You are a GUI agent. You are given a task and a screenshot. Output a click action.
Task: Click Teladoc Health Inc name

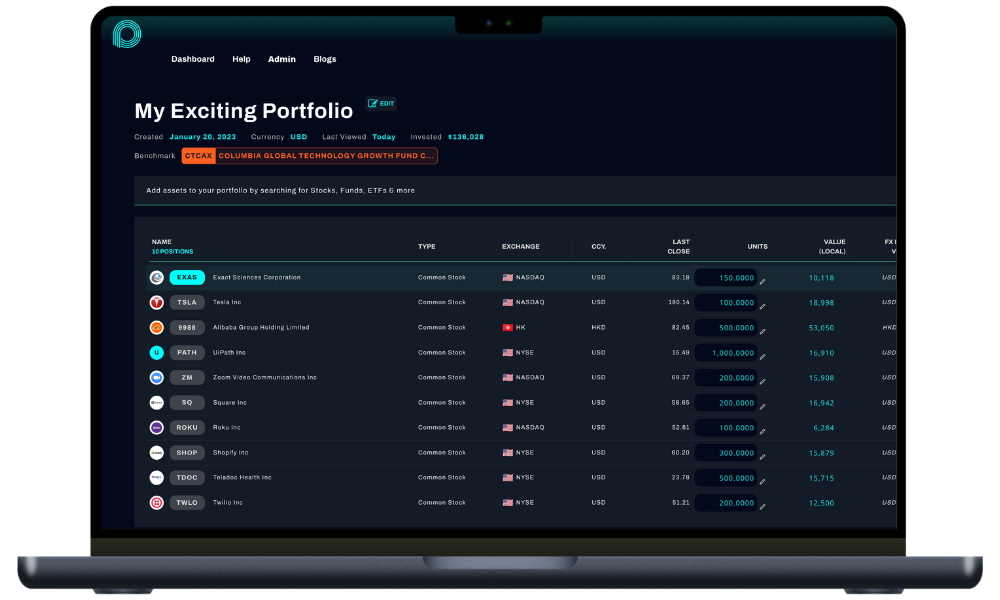[242, 478]
